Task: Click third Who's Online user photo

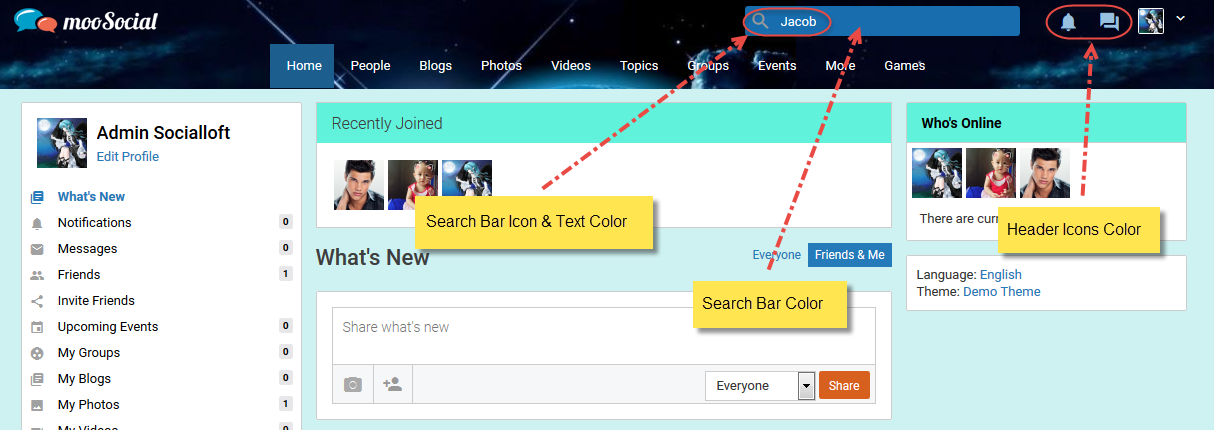Action: pos(1045,173)
